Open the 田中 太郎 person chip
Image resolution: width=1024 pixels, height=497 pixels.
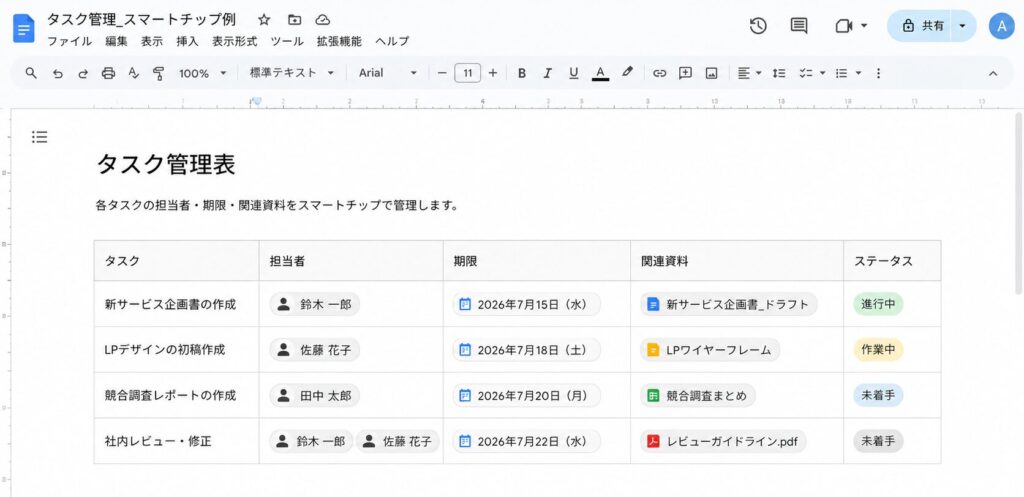[x=315, y=396]
